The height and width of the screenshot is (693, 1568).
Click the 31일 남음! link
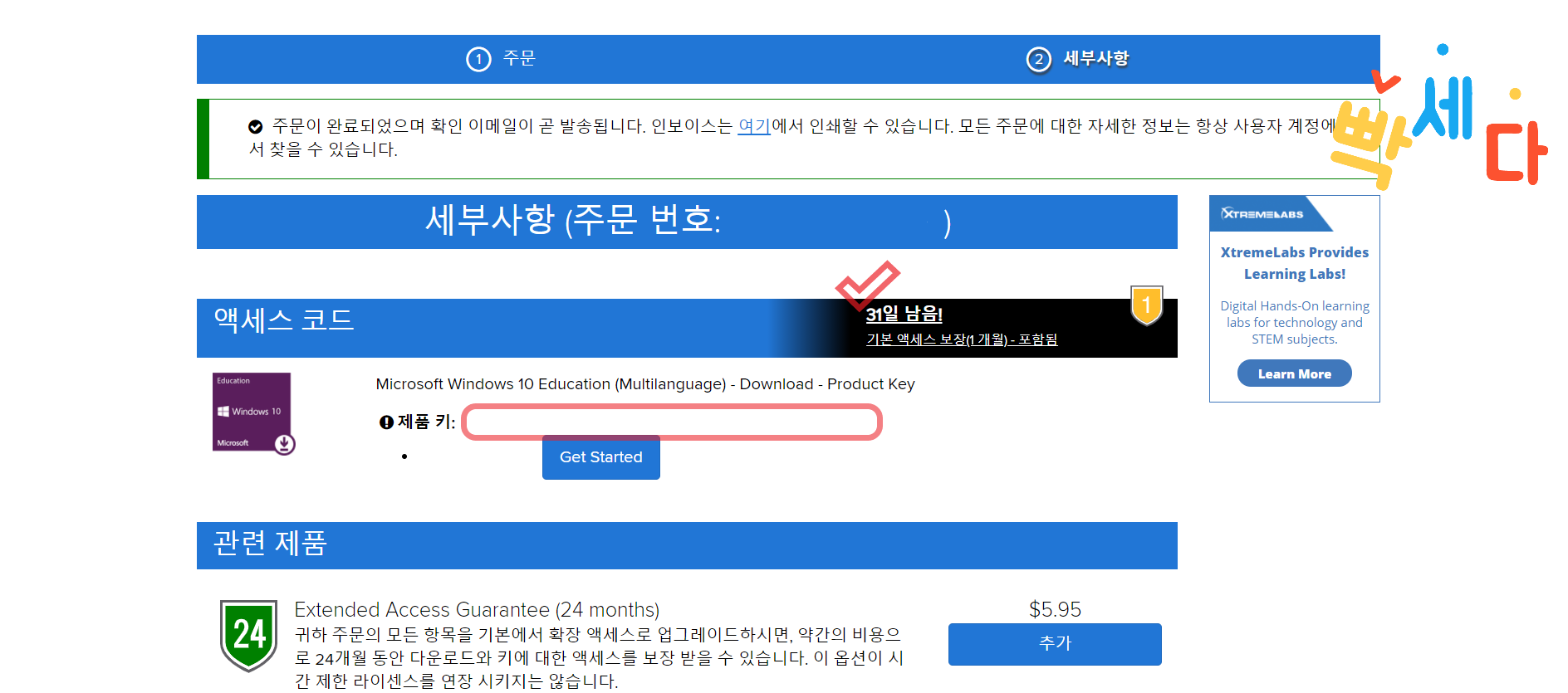pos(904,314)
